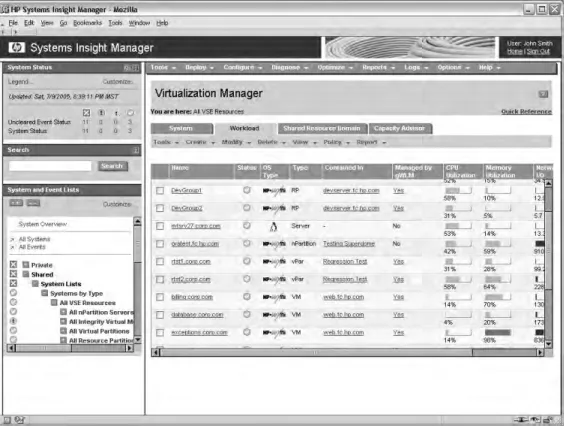Image resolution: width=566 pixels, height=426 pixels.
Task: Open the Diagnose dropdown menu
Action: click(289, 68)
